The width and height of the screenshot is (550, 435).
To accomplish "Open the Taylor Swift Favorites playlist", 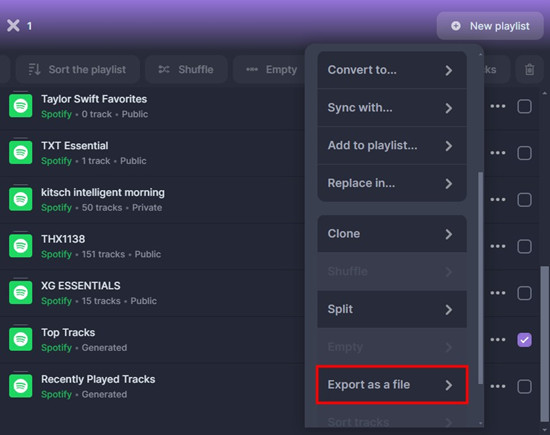I will [94, 99].
